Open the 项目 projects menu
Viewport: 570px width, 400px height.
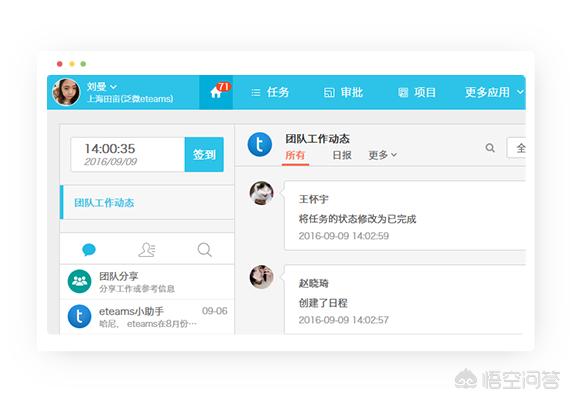tap(417, 92)
